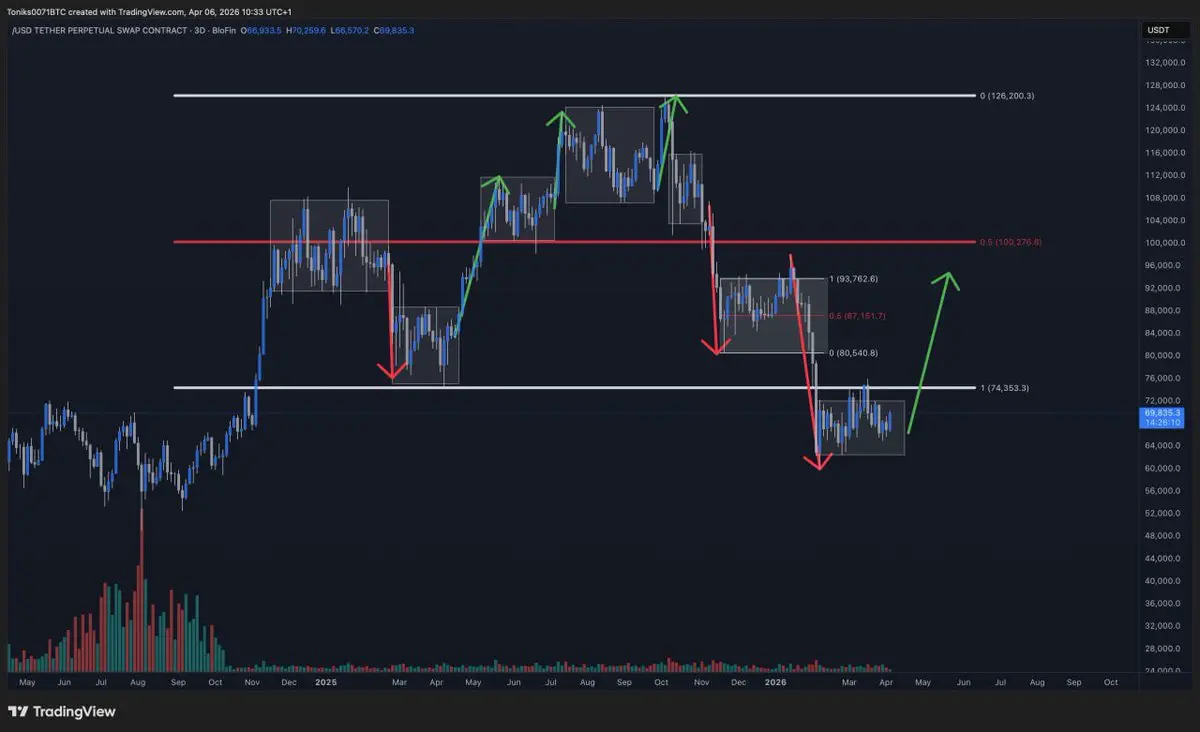Image resolution: width=1200 pixels, height=732 pixels.
Task: Open the USDT currency selector
Action: (x=1158, y=31)
